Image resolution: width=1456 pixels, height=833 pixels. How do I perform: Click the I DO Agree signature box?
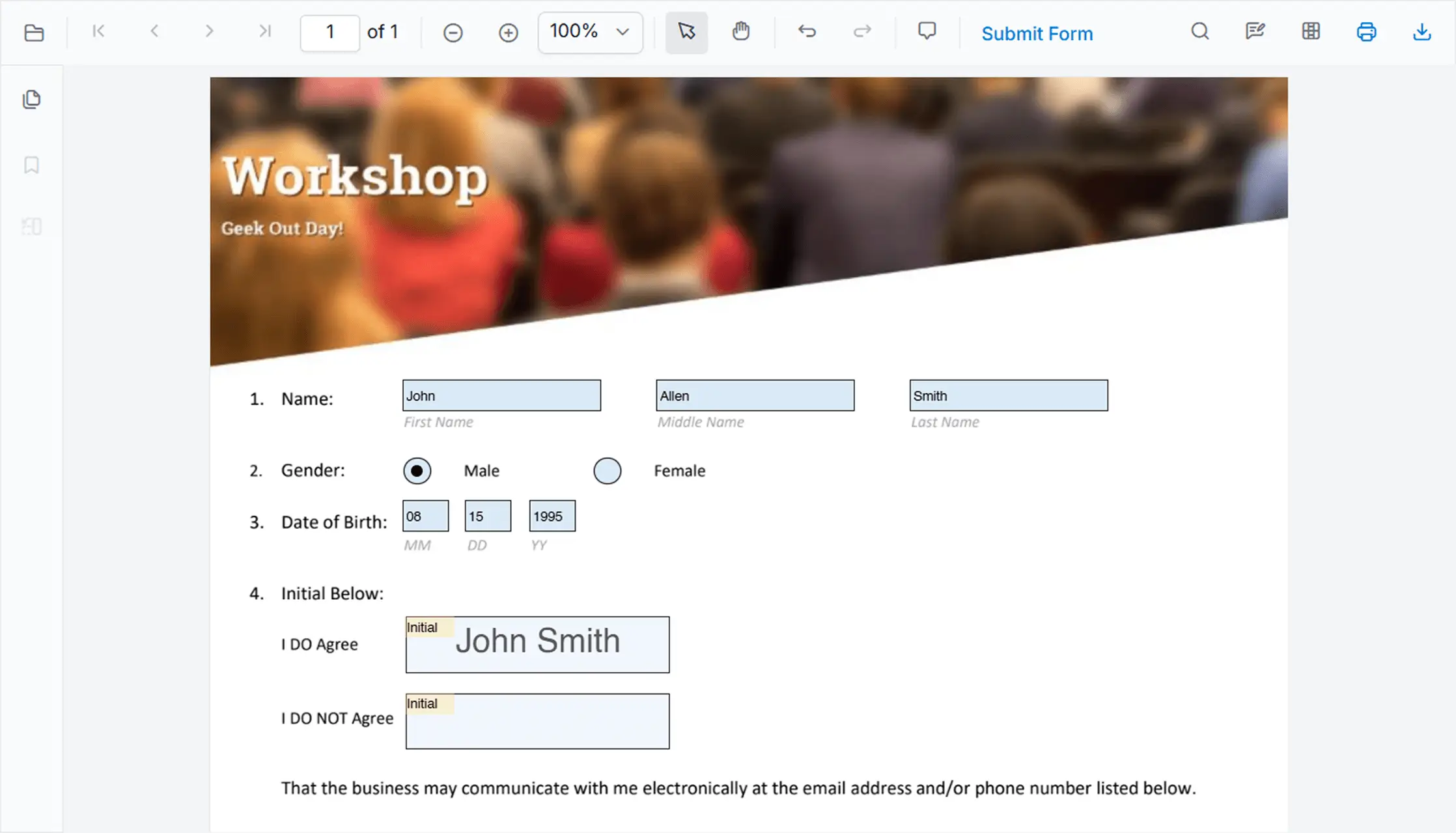coord(537,645)
